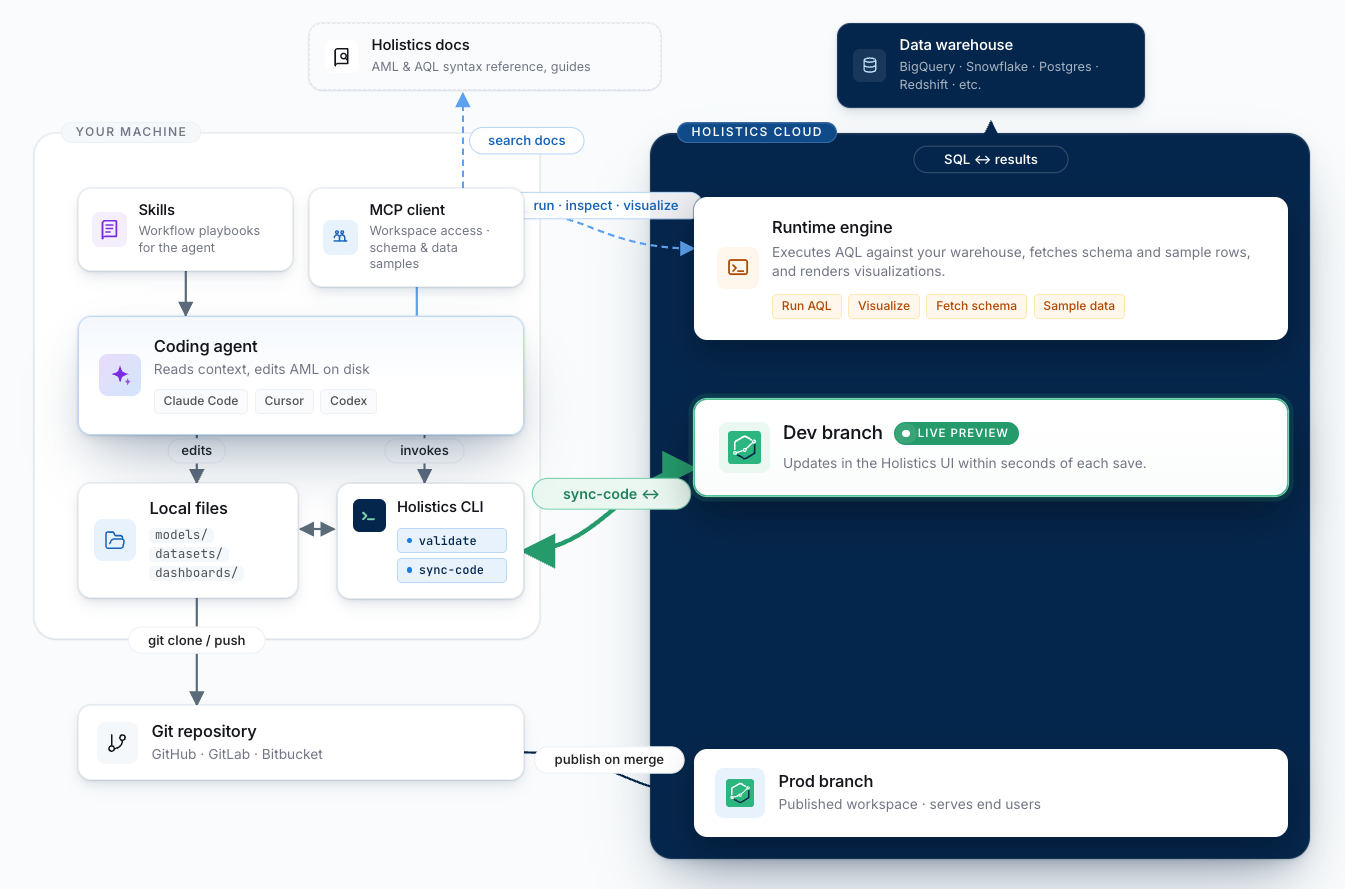The width and height of the screenshot is (1345, 889).
Task: Click the "Holistics docs" card title
Action: tap(420, 45)
